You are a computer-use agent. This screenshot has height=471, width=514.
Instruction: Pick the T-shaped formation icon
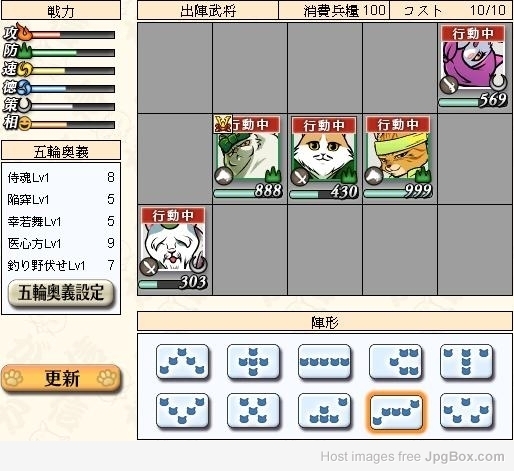(466, 361)
